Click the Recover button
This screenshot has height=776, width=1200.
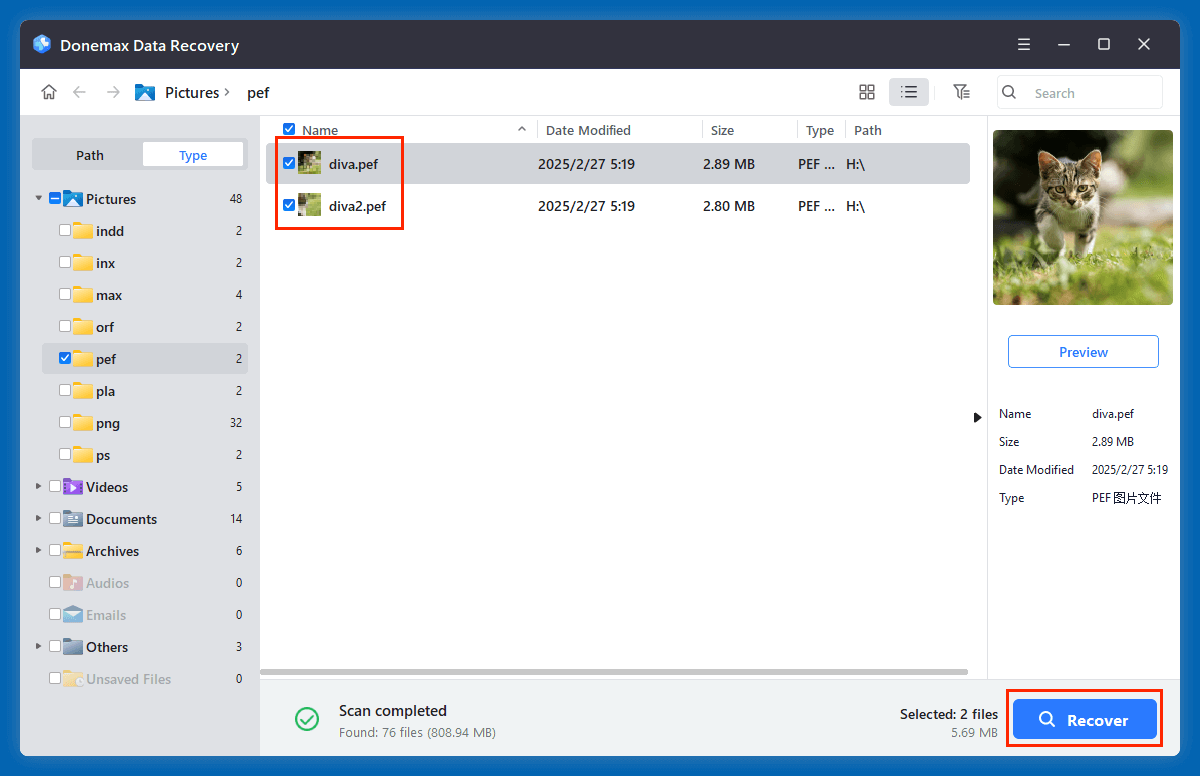[x=1084, y=718]
